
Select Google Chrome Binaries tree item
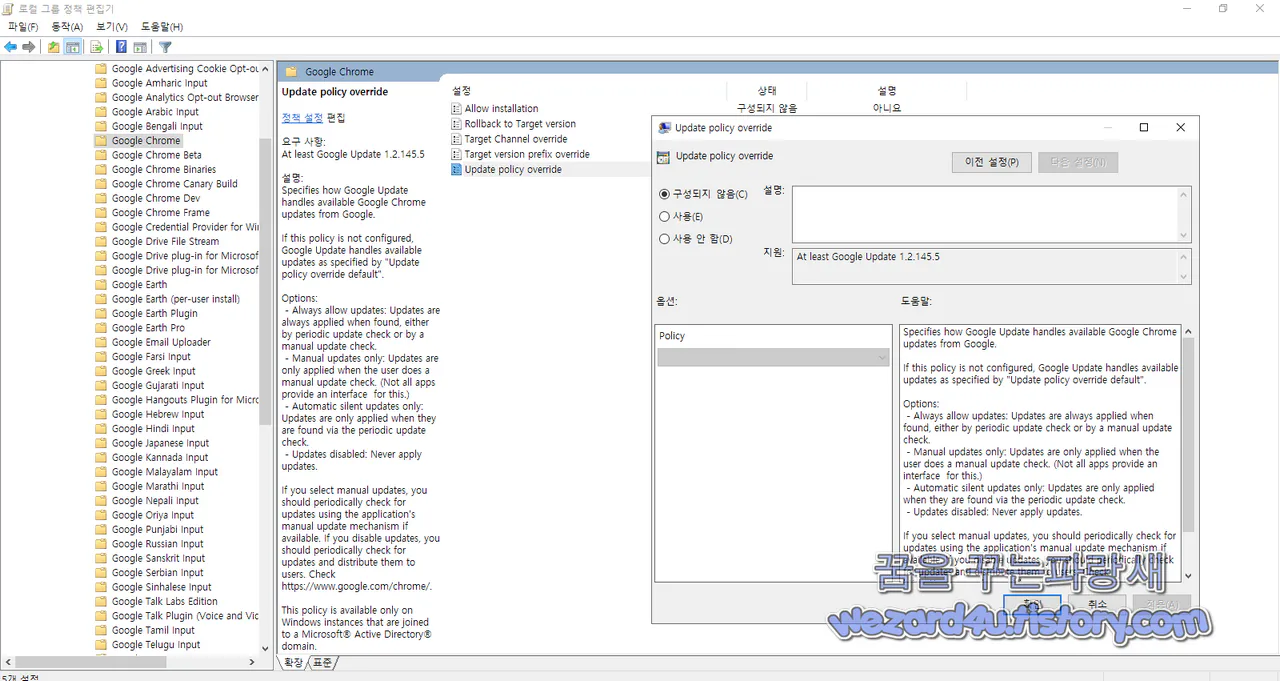tap(164, 170)
